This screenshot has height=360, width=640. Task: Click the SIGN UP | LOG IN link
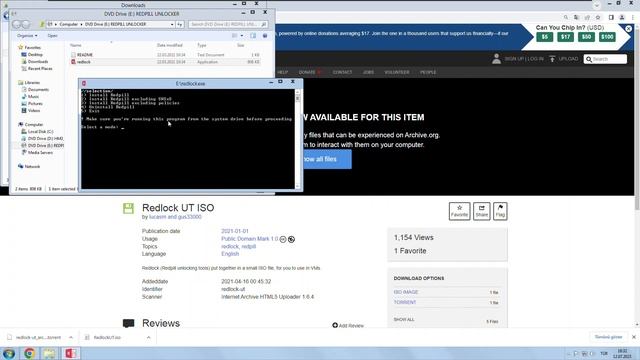pyautogui.click(x=524, y=59)
